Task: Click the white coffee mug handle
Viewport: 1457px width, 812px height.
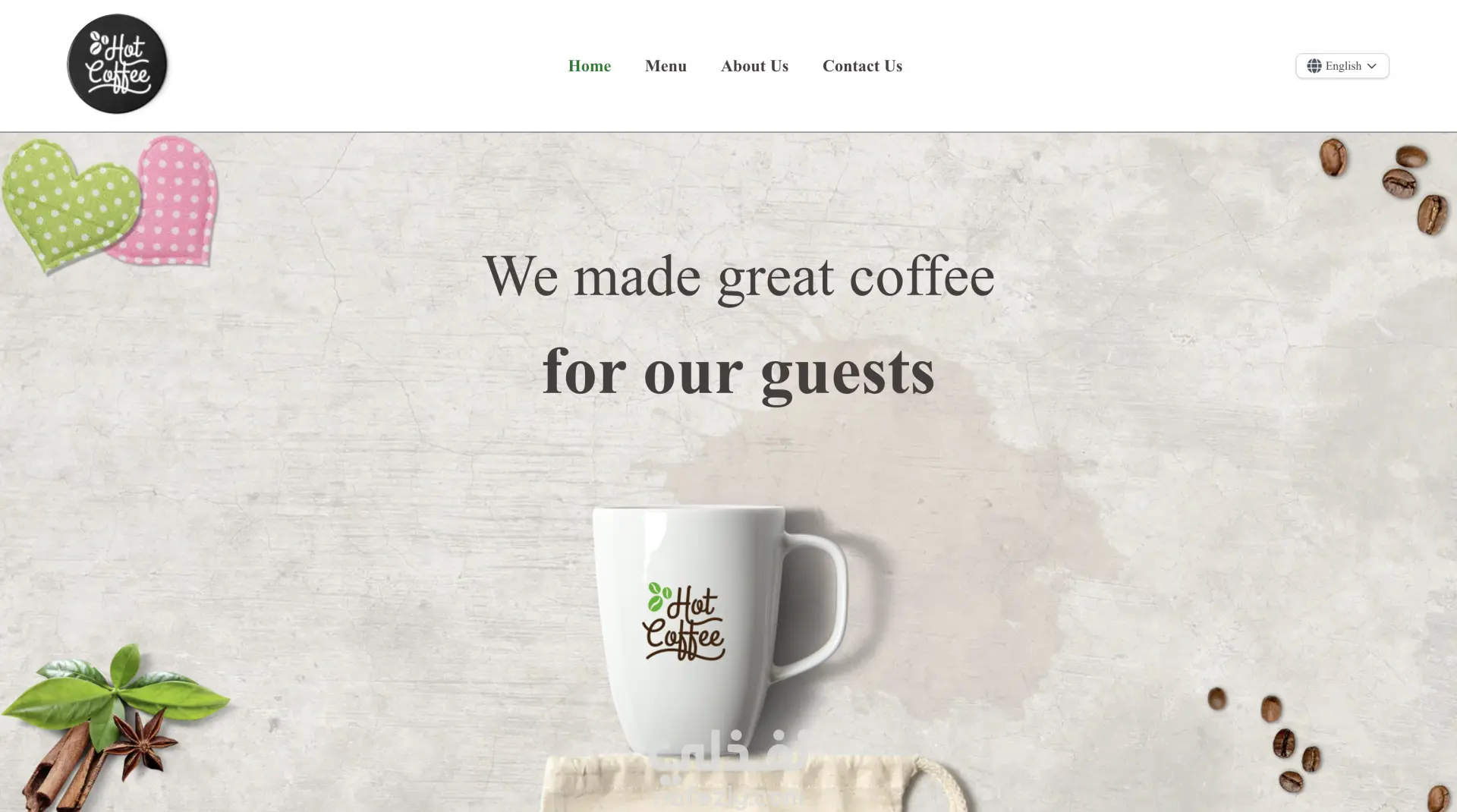Action: [818, 603]
